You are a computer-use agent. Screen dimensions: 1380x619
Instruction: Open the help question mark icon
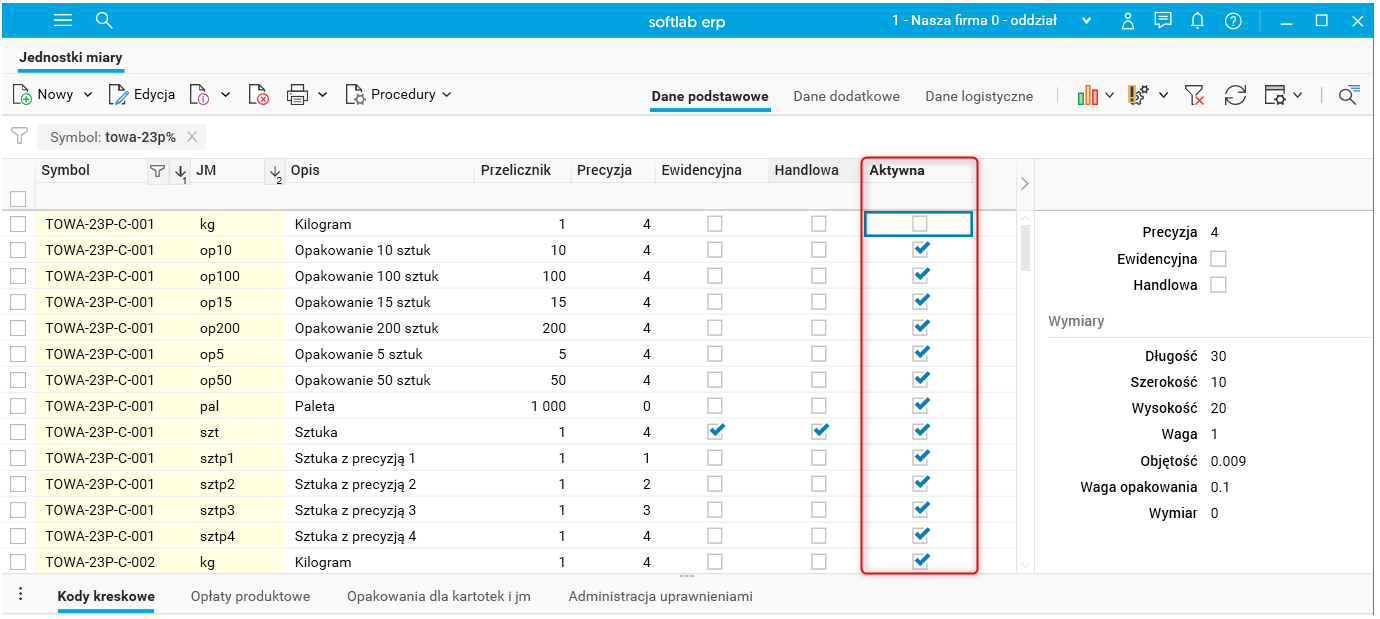pyautogui.click(x=1232, y=20)
